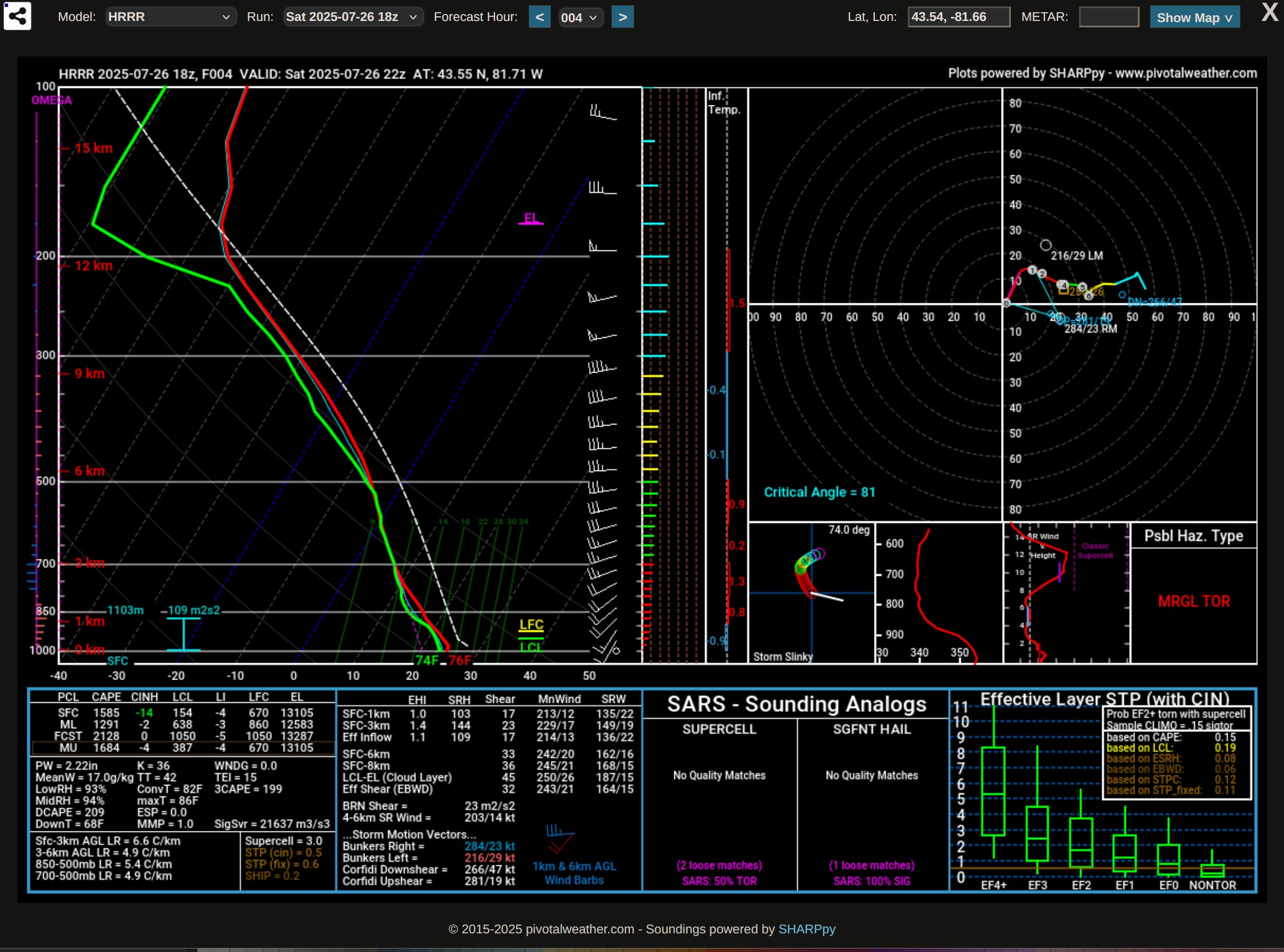
Task: Click the Show Map button
Action: [x=1194, y=17]
